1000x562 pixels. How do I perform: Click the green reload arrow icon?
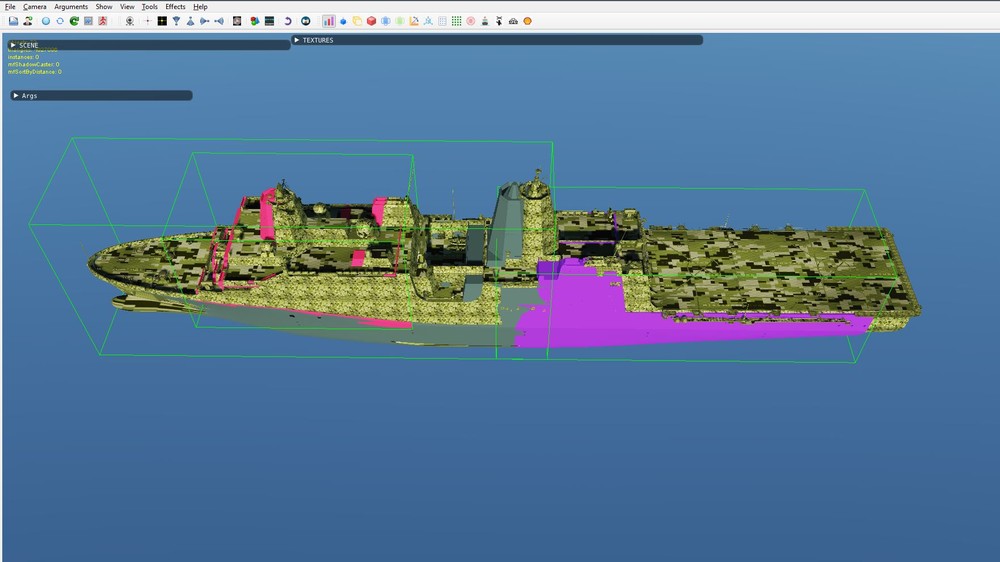point(74,21)
